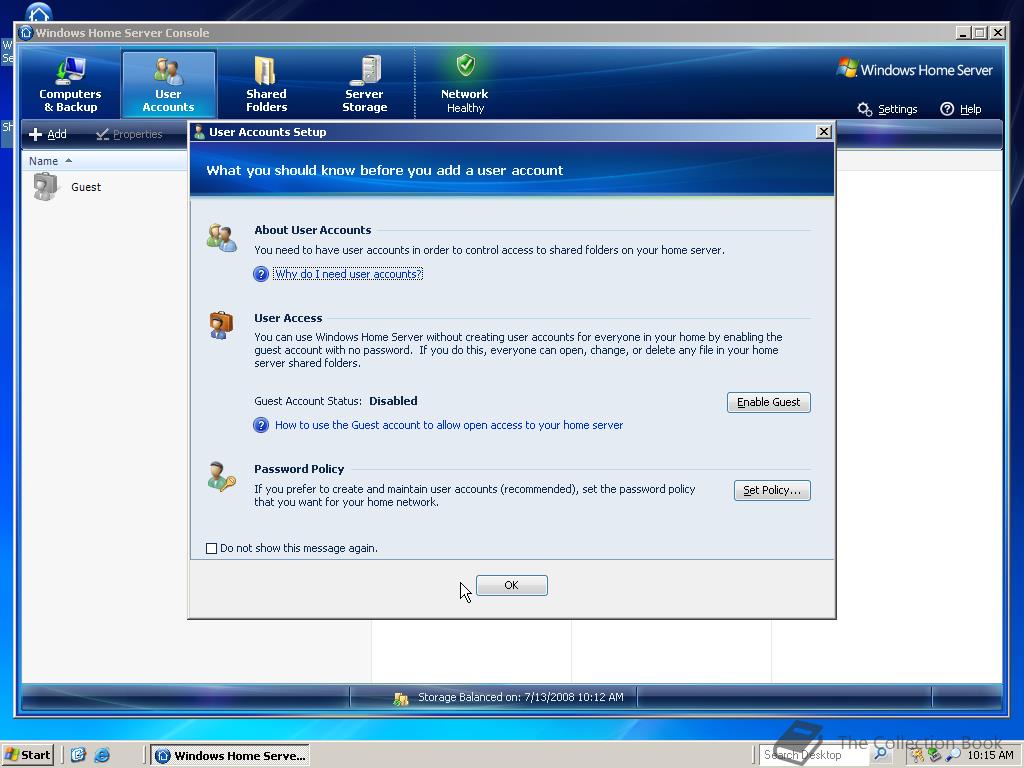Screen dimensions: 1024x768
Task: Click the Storage Balanced status bar icon
Action: [400, 698]
